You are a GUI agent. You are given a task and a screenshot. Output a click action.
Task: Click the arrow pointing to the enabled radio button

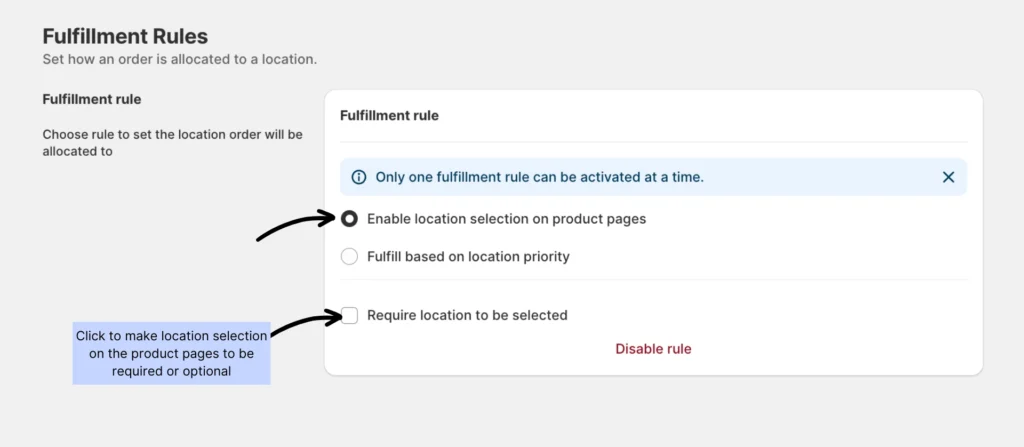click(295, 225)
